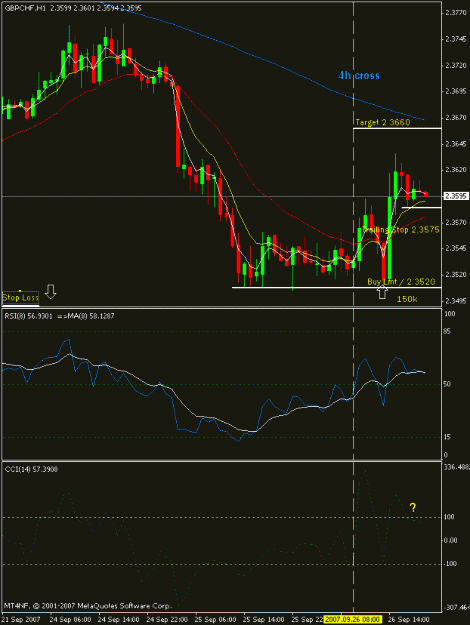The image size is (470, 625).
Task: Click the highlighted date 2007.09.26 08:00
Action: [352, 620]
